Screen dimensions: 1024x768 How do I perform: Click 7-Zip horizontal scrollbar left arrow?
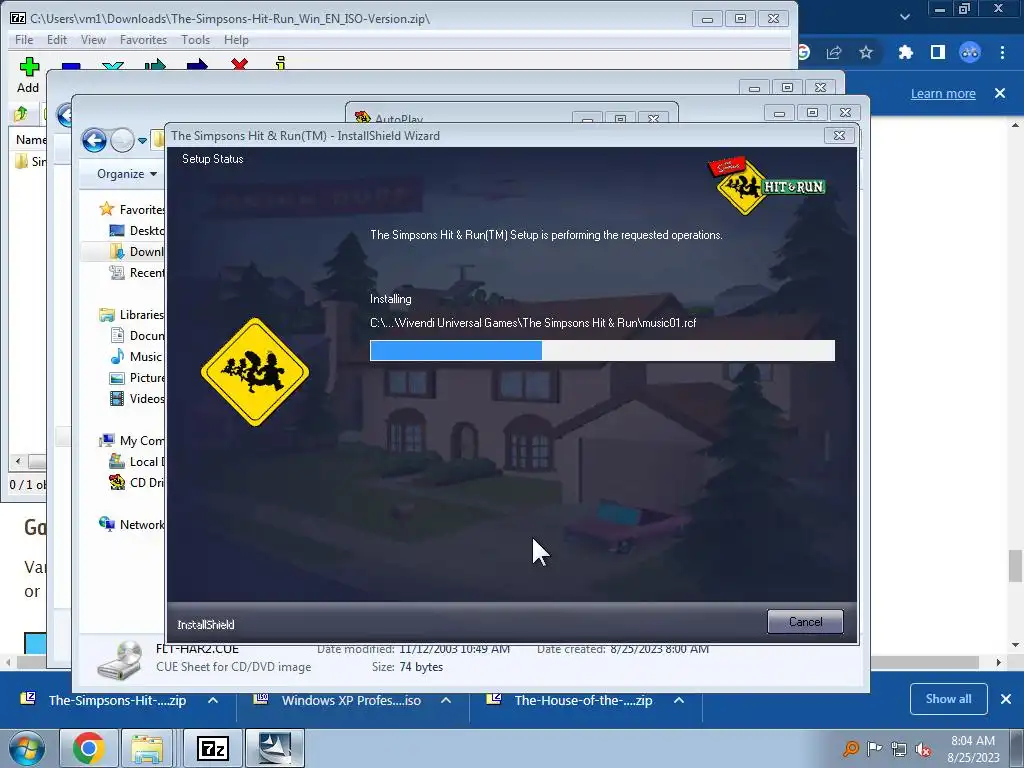pyautogui.click(x=18, y=461)
